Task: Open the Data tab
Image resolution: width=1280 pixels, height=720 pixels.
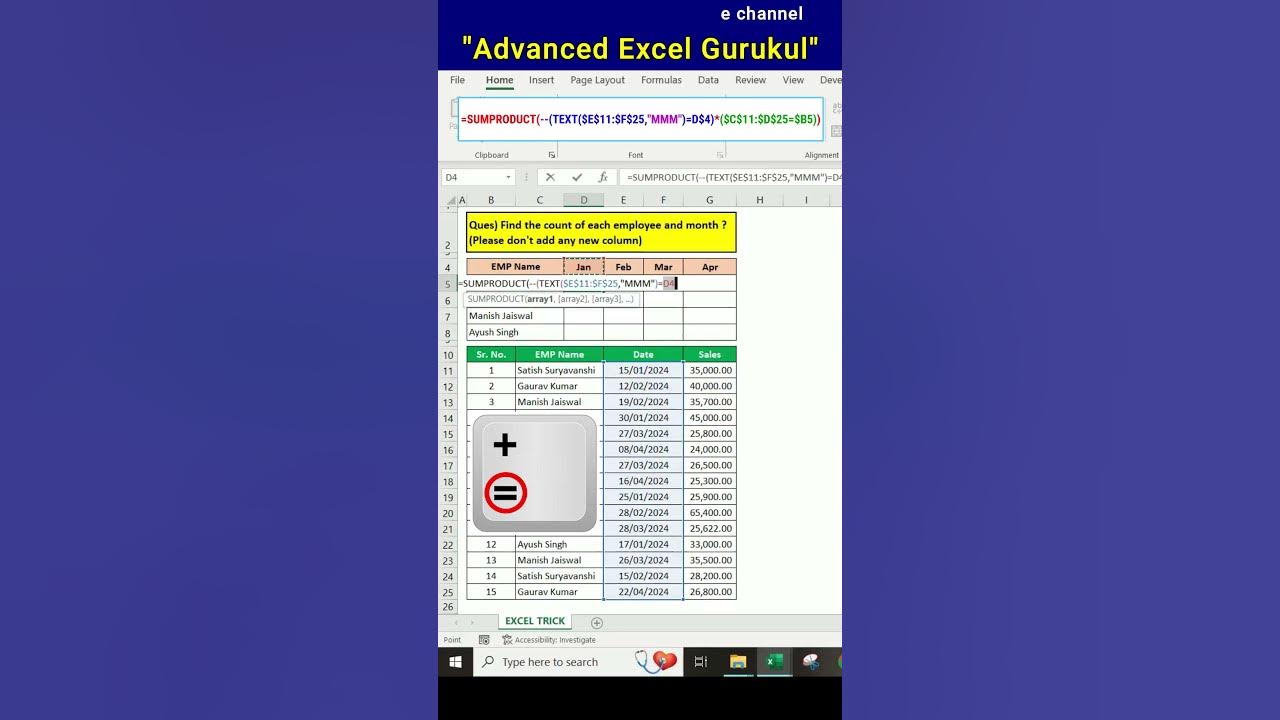Action: pos(708,80)
